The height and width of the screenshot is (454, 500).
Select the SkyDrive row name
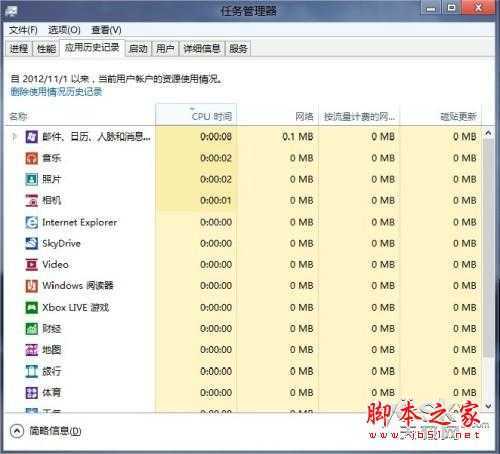[61, 244]
